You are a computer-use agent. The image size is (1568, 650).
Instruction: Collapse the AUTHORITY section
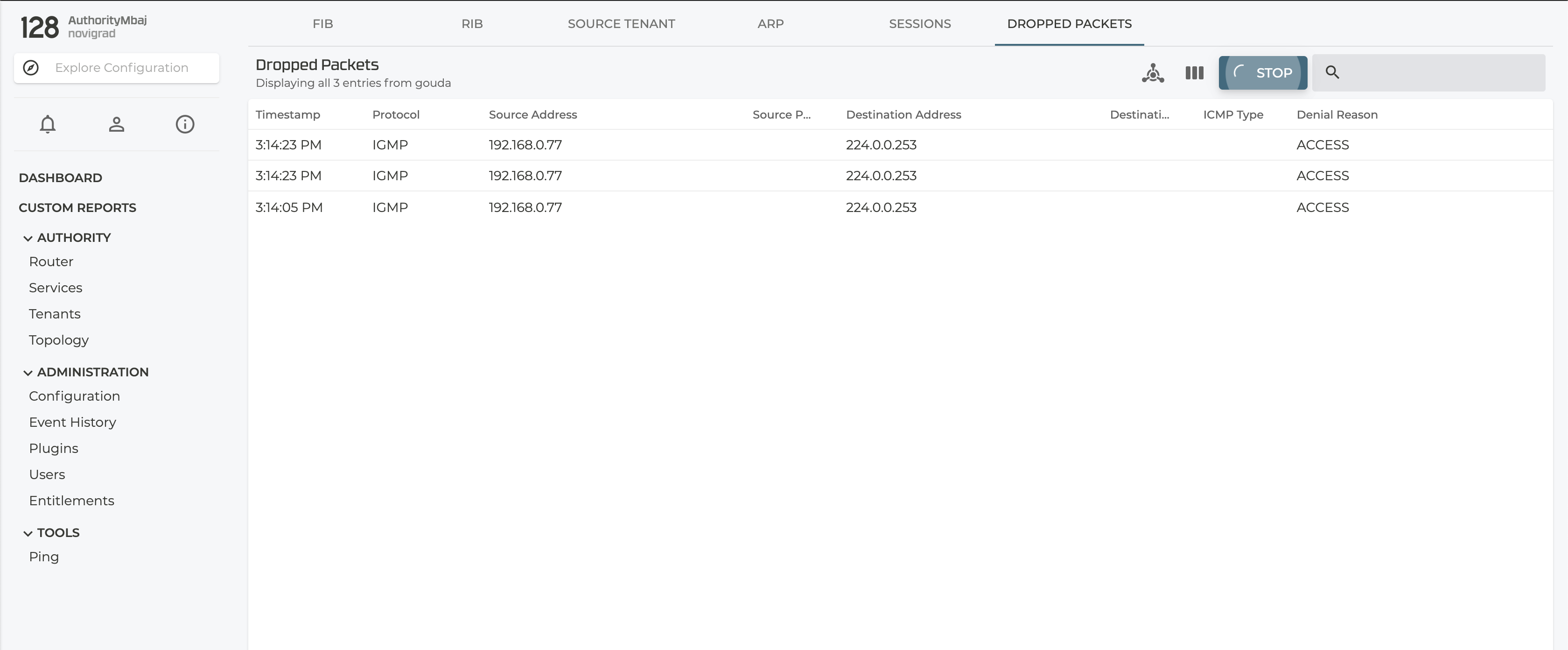coord(28,238)
